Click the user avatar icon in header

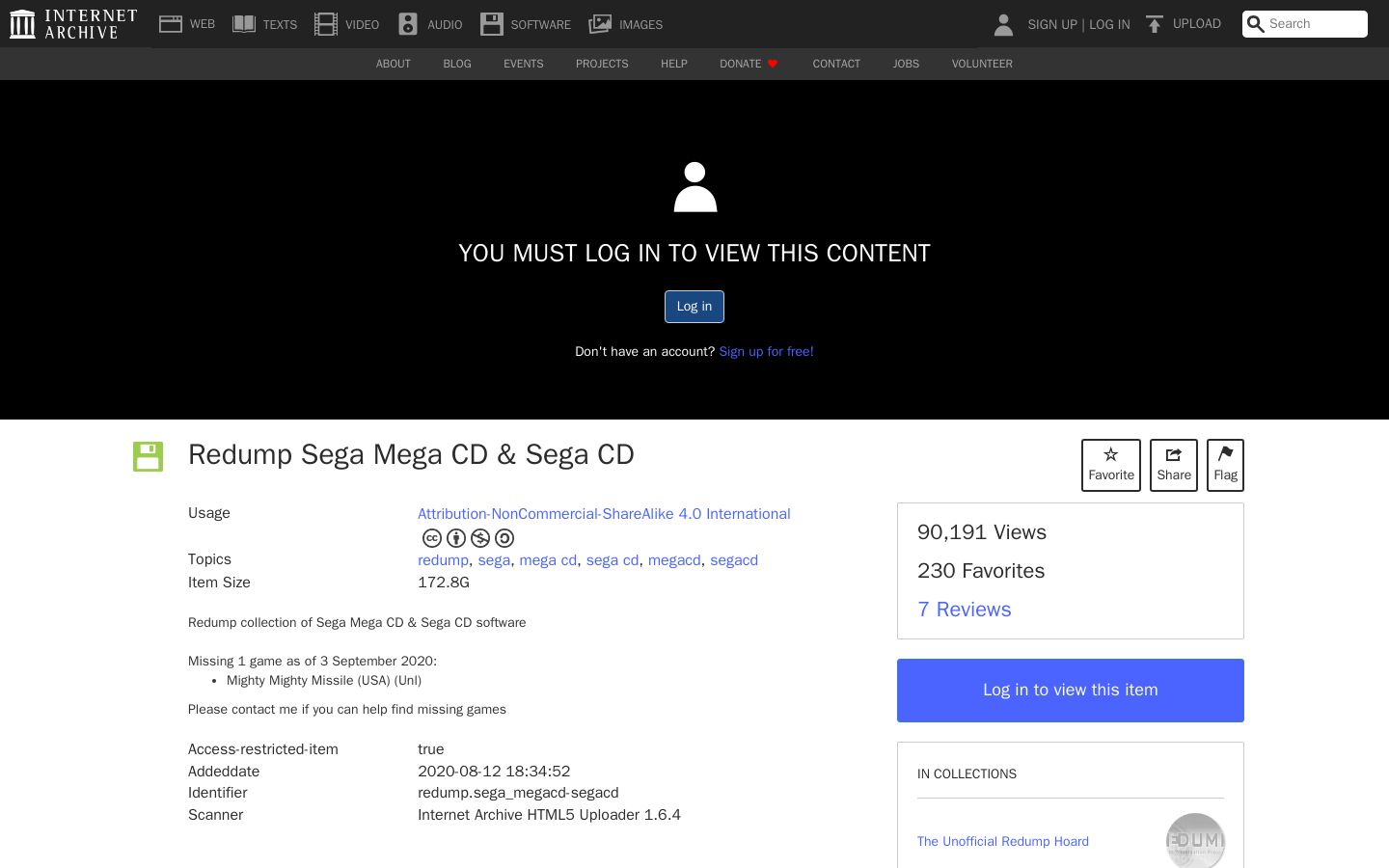click(x=1003, y=24)
